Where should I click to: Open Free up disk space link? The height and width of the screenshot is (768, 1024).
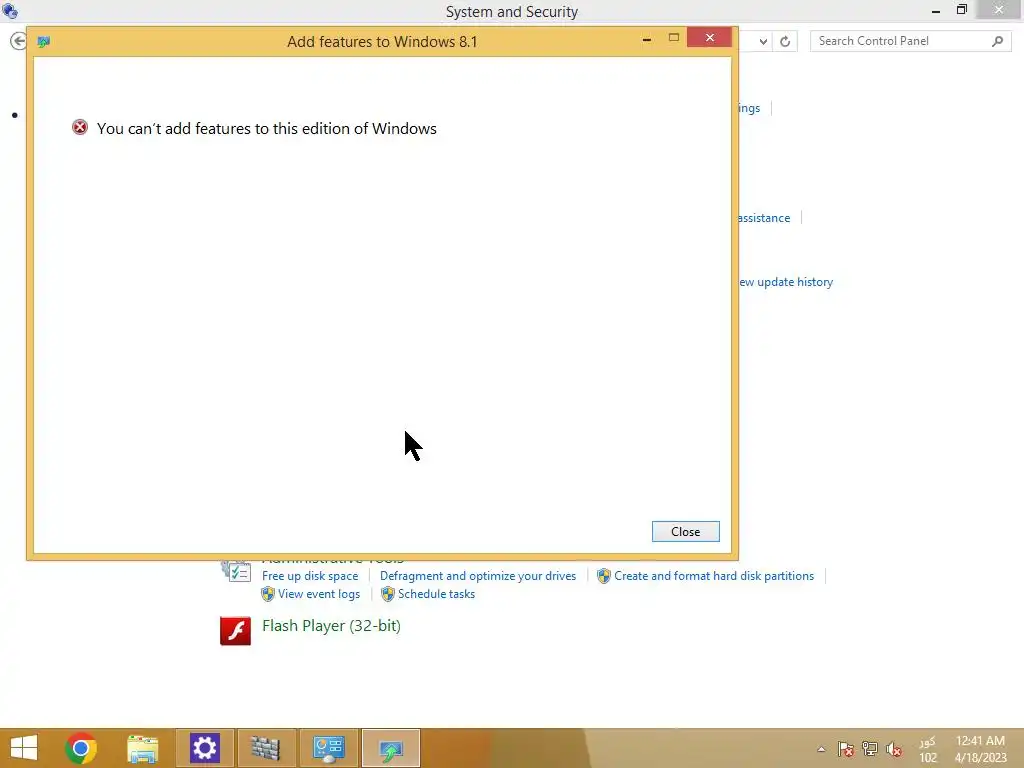(x=310, y=576)
